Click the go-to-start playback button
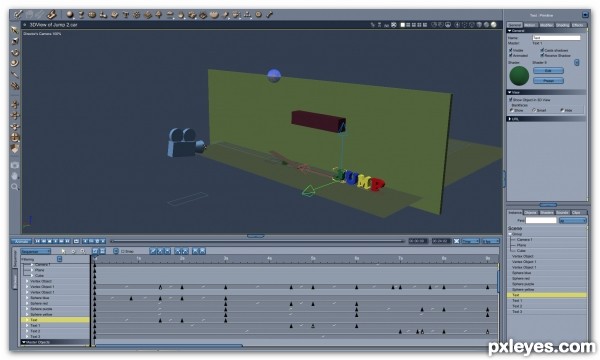The width and height of the screenshot is (600, 360). [x=38, y=241]
